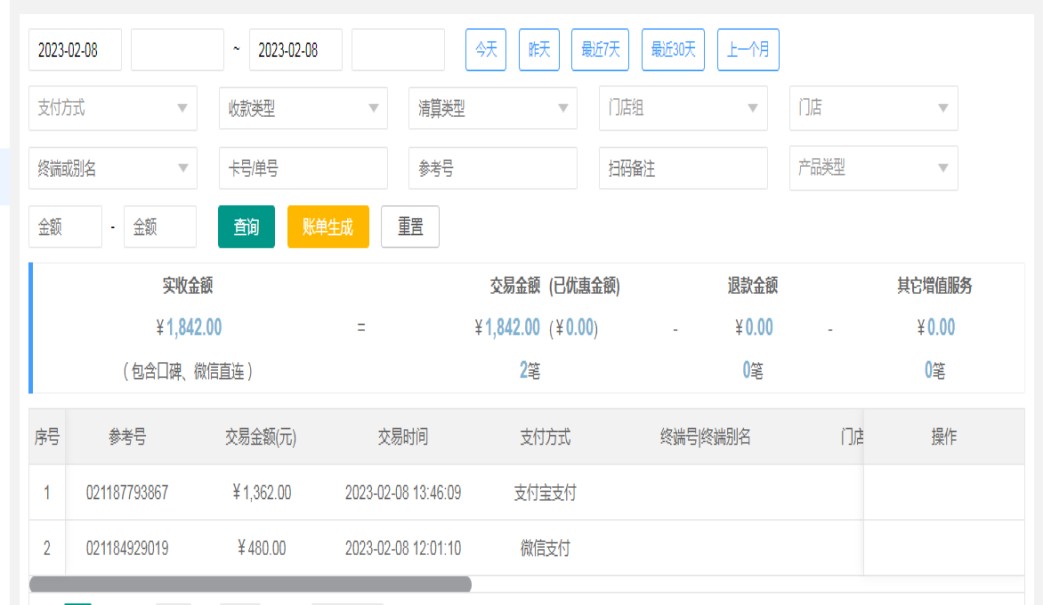
Task: Expand the 收款类型 dropdown
Action: 303,109
